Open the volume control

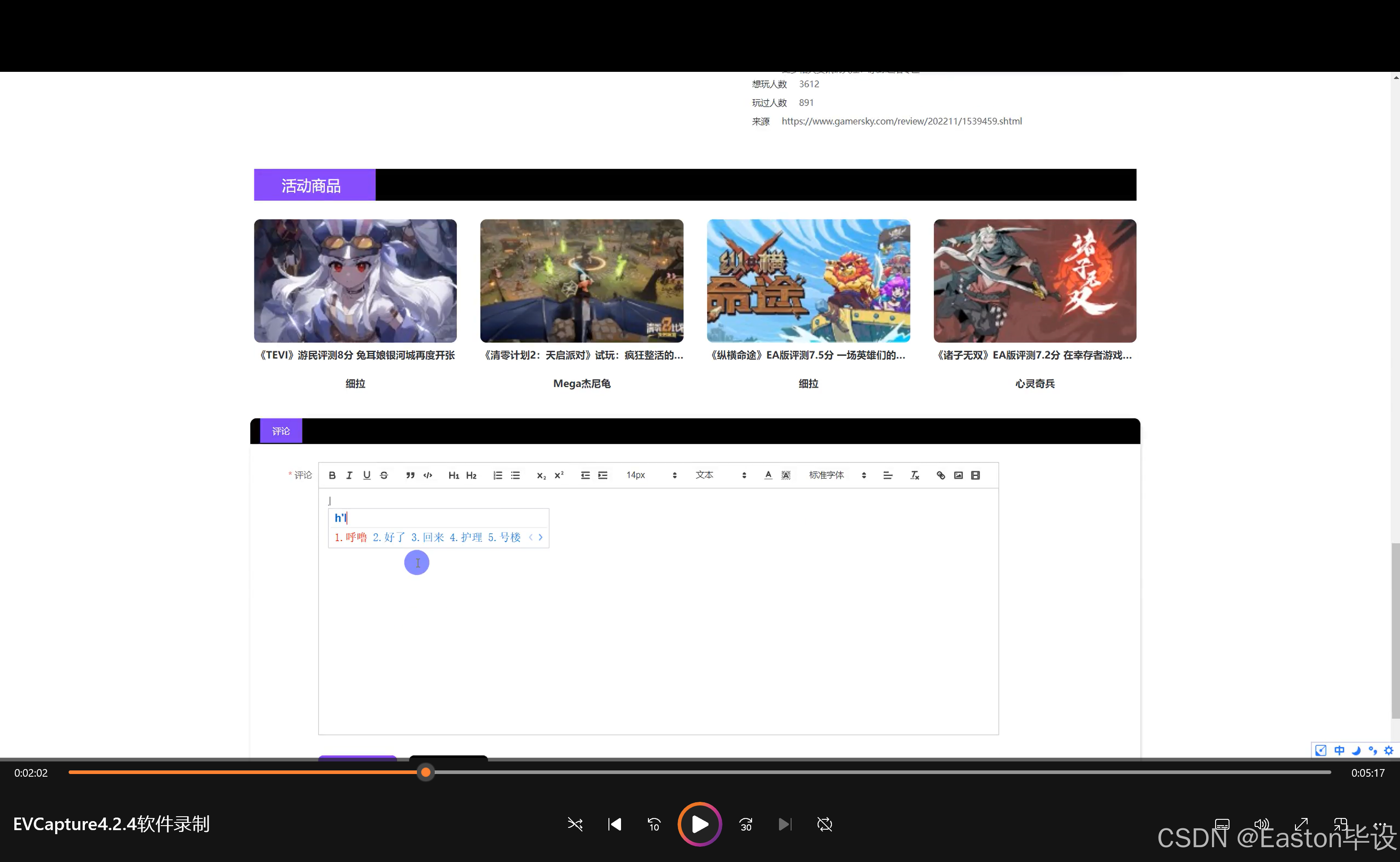click(1261, 824)
